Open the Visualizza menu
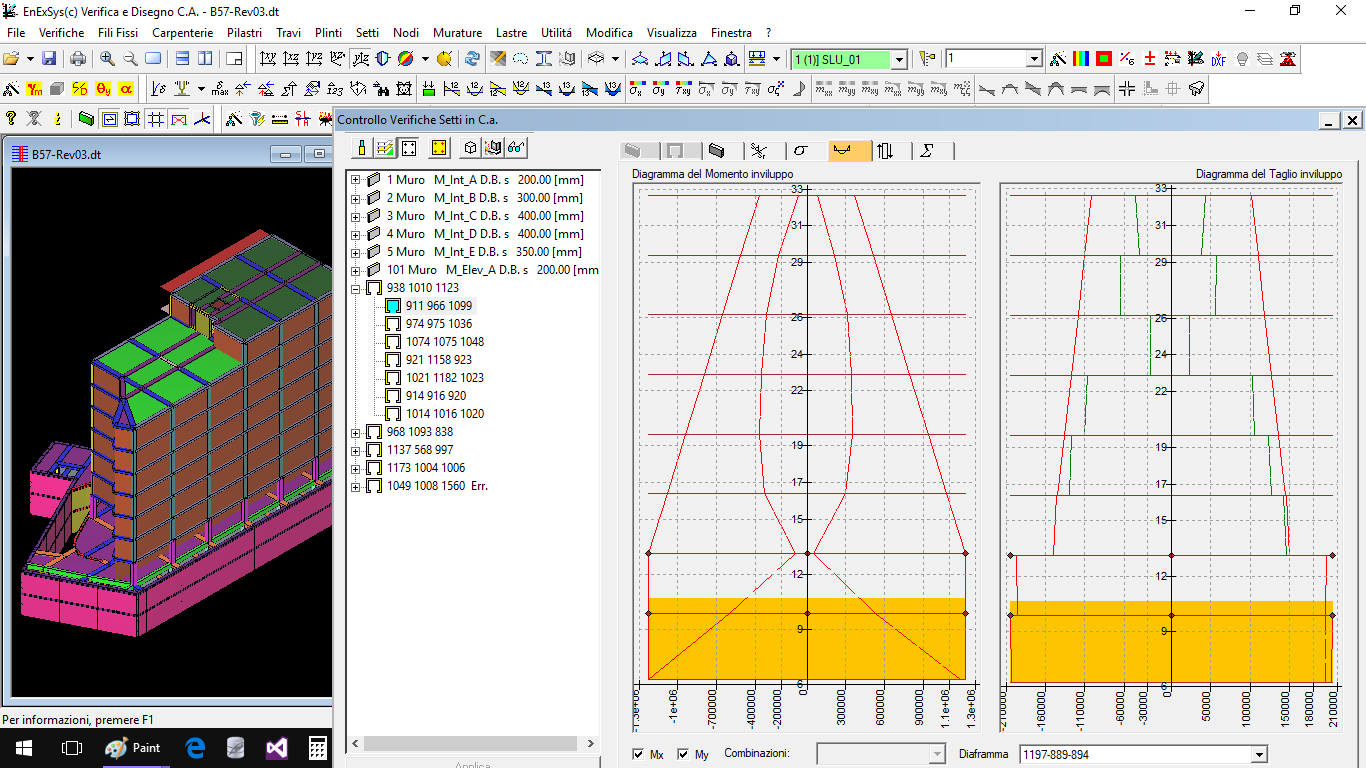The image size is (1366, 768). click(x=672, y=33)
